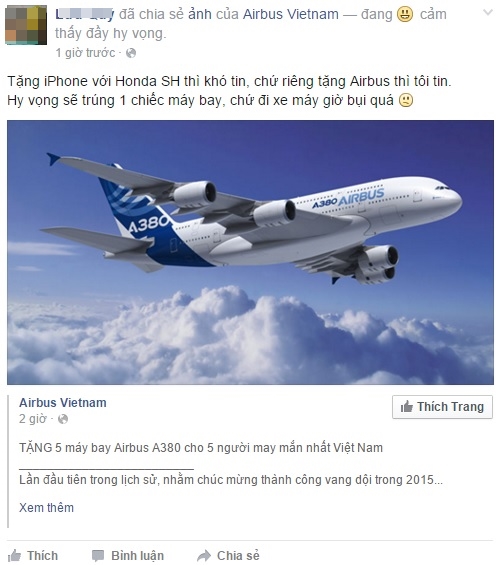Click the Thích Trang page like button
This screenshot has width=503, height=565.
coord(442,407)
